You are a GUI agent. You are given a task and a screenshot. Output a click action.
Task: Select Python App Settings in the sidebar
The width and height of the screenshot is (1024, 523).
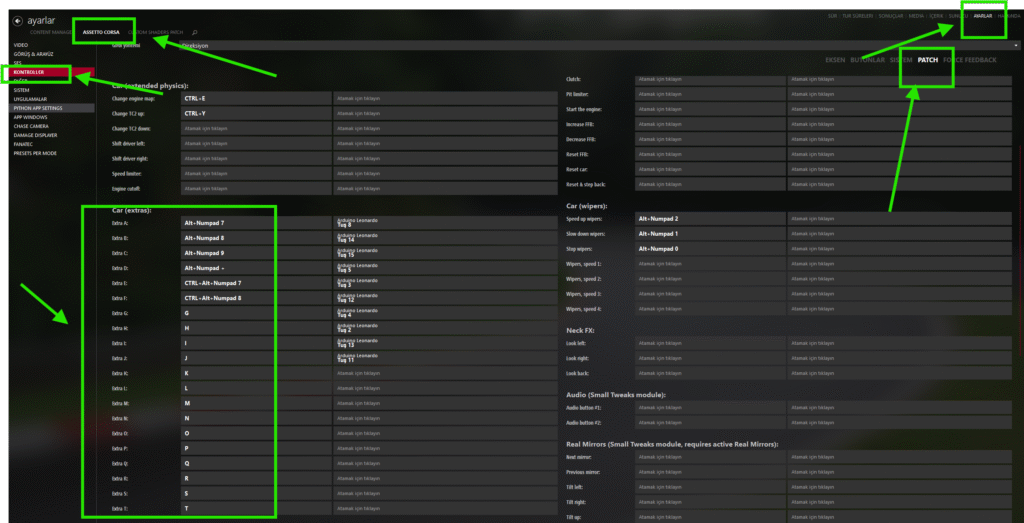click(52, 108)
